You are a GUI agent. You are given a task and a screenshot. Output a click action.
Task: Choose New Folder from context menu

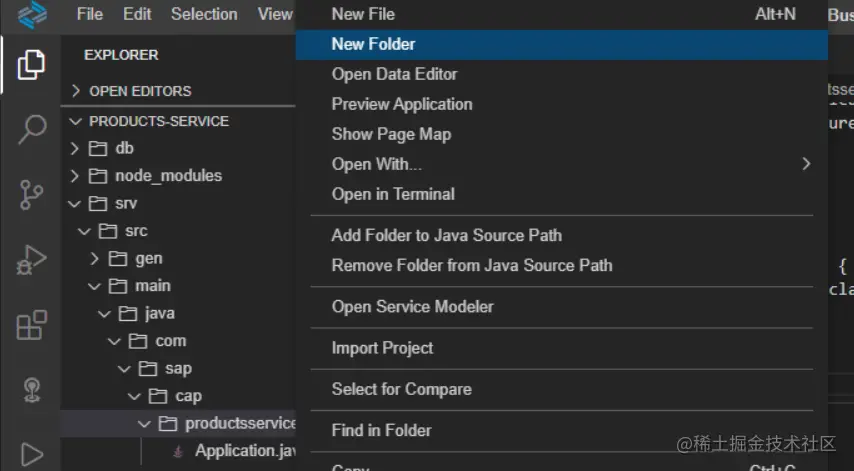click(373, 44)
